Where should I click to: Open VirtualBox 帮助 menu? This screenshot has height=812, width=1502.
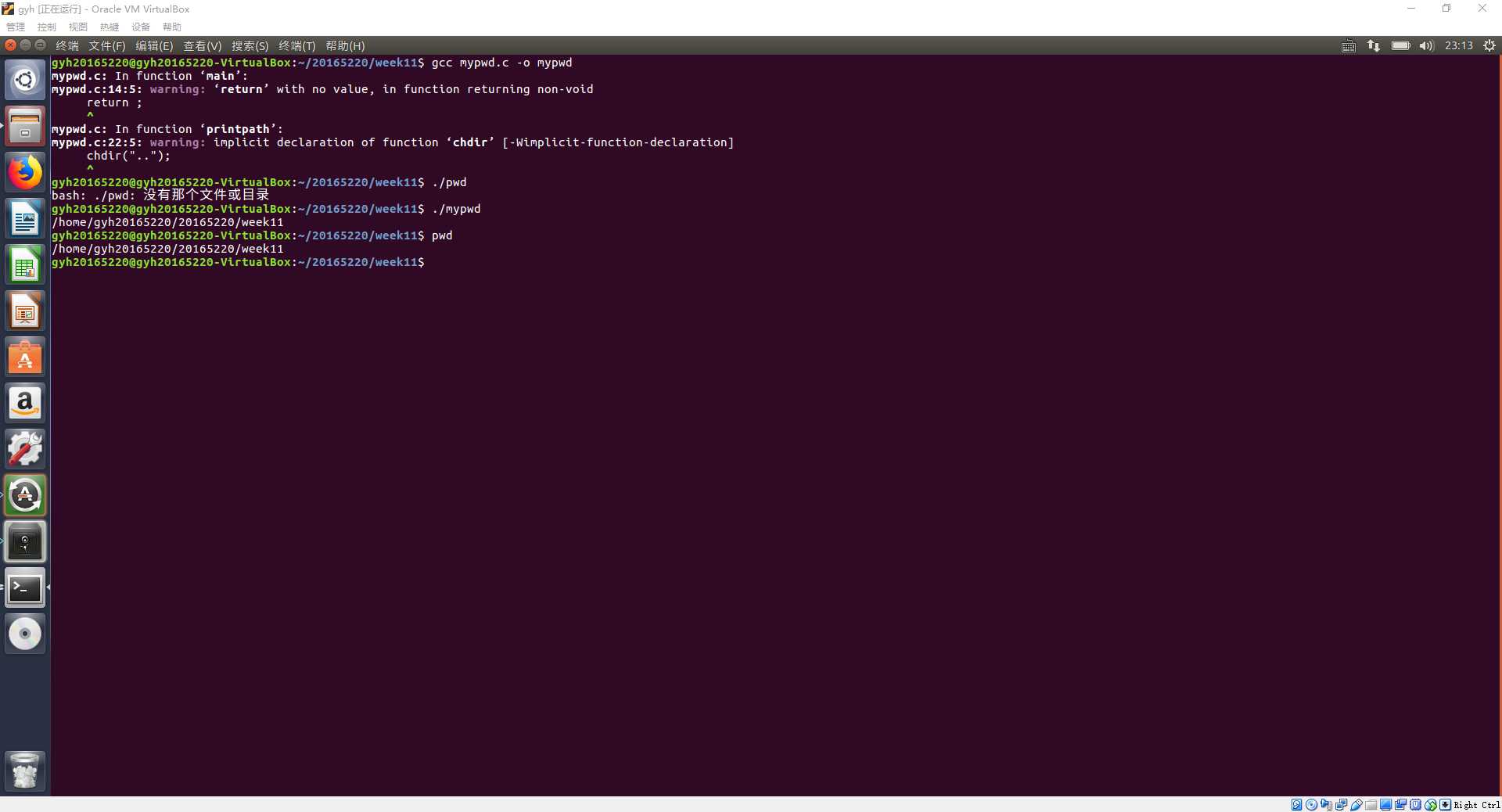[172, 27]
